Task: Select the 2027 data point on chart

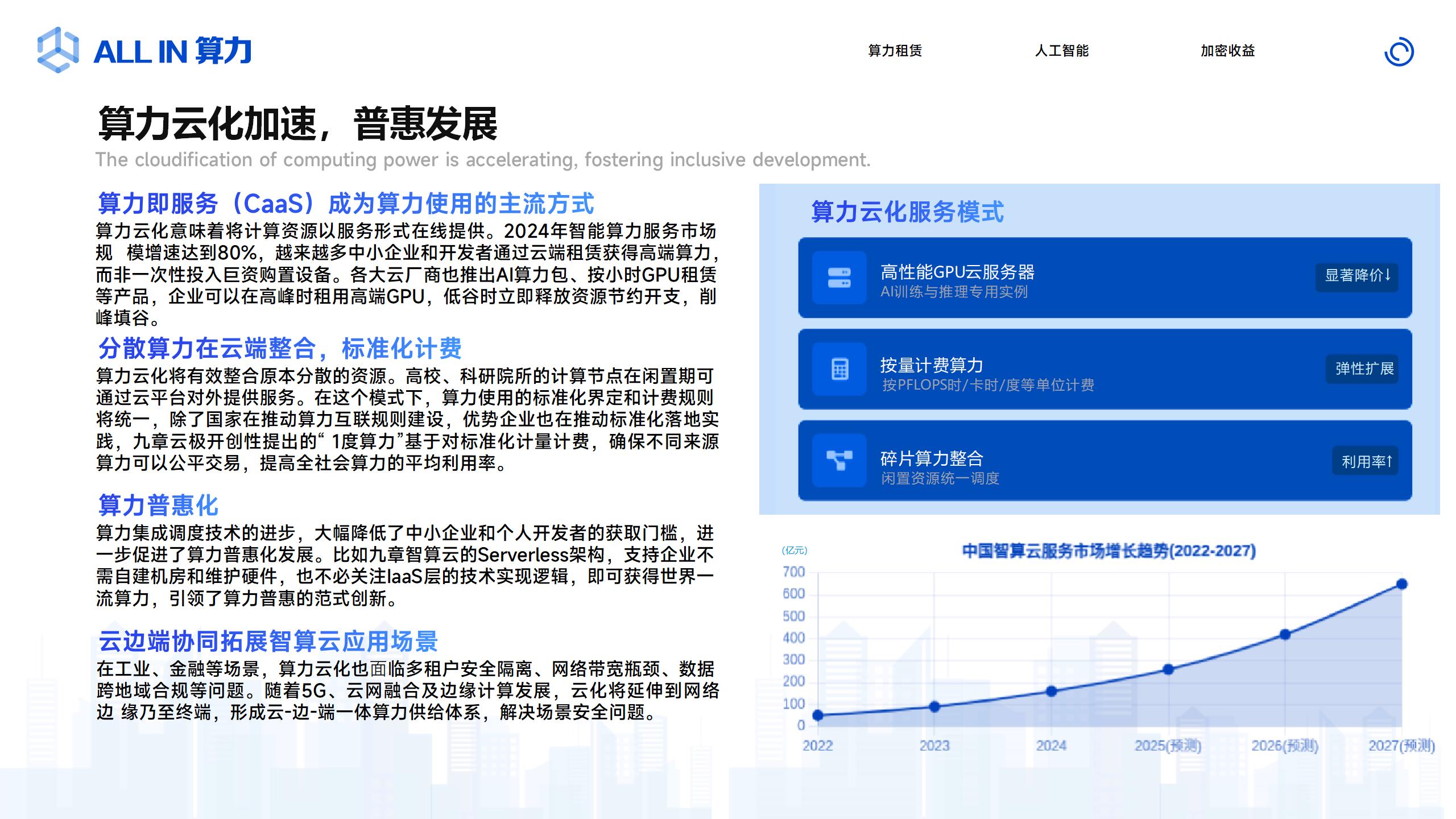Action: click(x=1402, y=584)
